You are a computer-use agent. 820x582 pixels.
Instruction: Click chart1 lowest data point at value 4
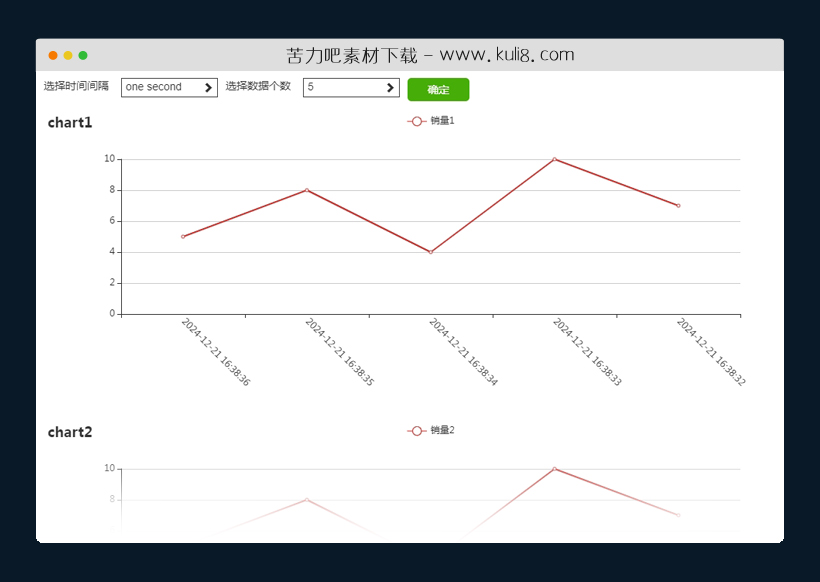[431, 252]
